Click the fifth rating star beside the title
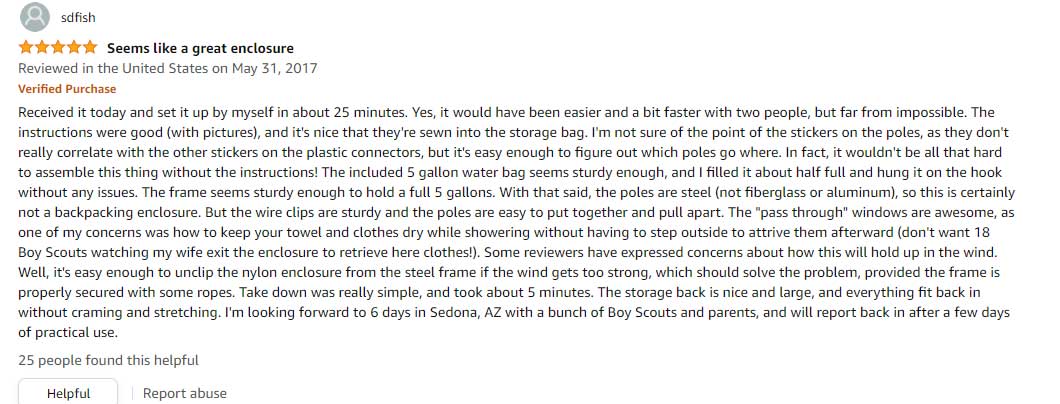The image size is (1060, 404). [x=90, y=47]
